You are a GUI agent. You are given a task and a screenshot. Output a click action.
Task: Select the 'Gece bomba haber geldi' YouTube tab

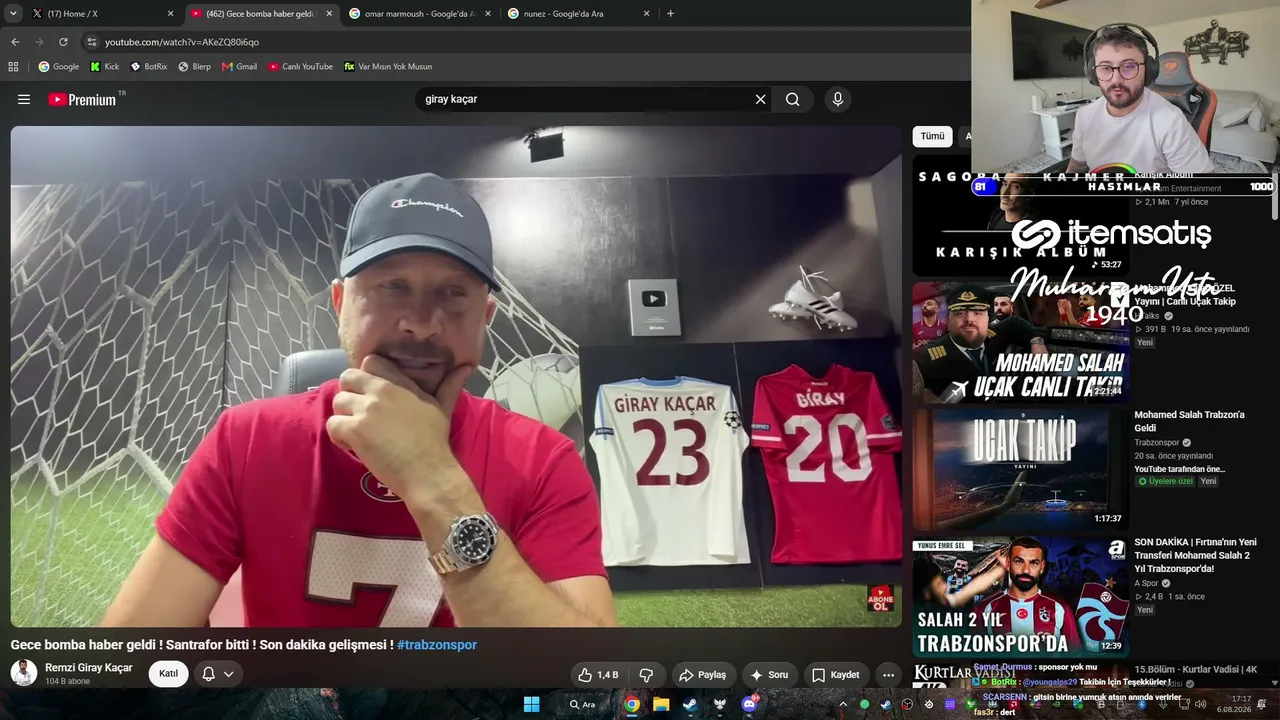(x=262, y=14)
